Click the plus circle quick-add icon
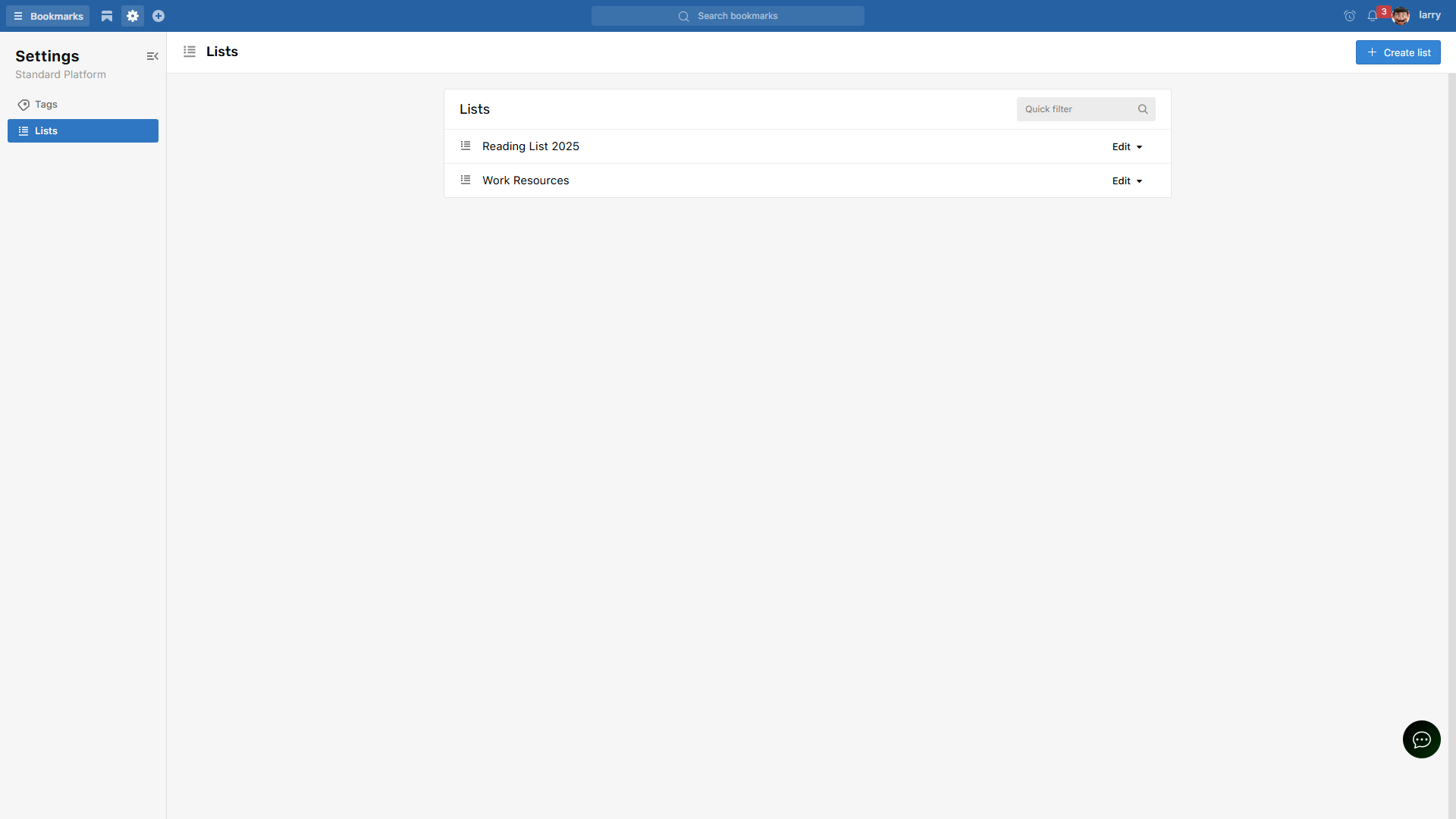 pyautogui.click(x=158, y=16)
